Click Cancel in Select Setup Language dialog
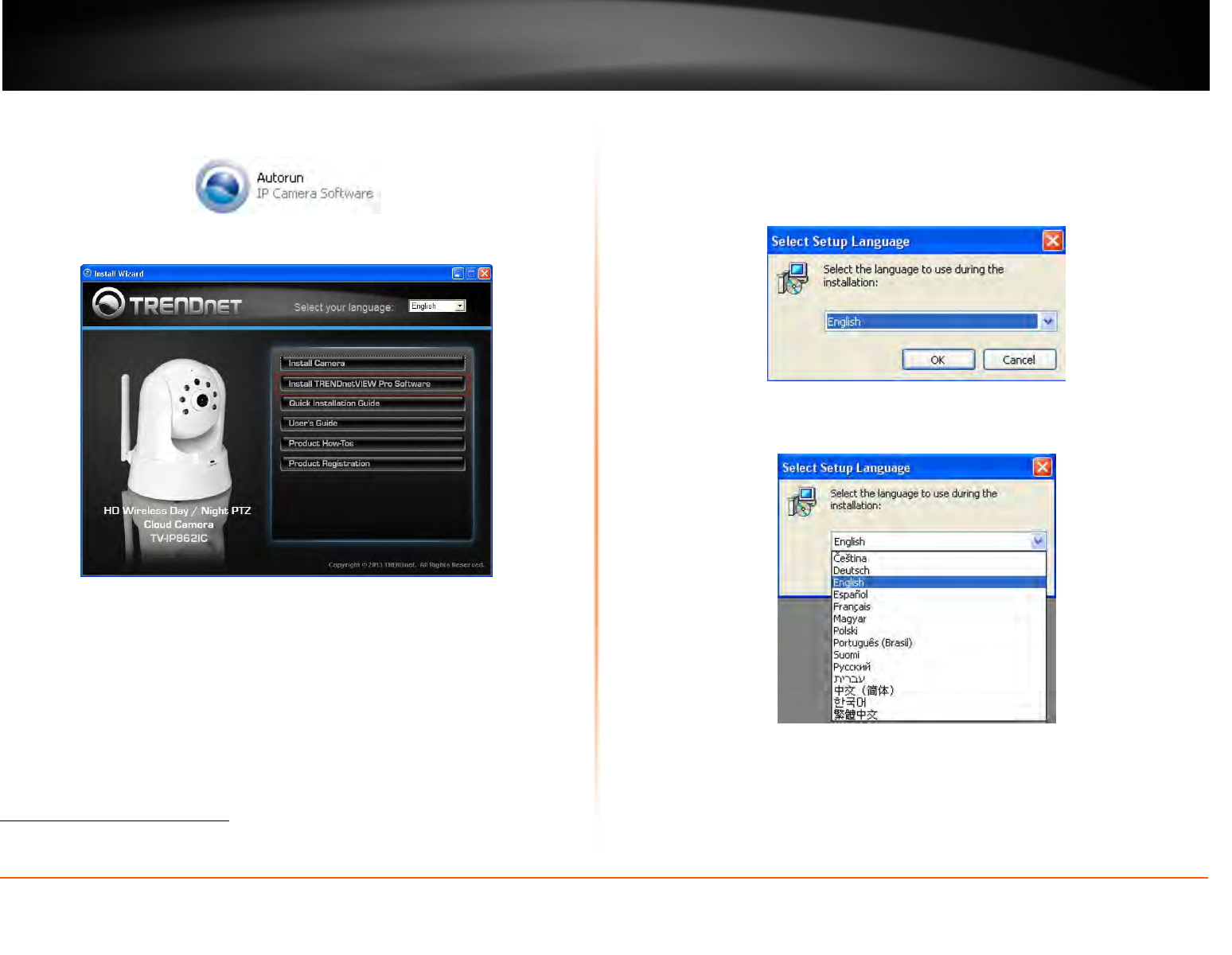 (1020, 360)
